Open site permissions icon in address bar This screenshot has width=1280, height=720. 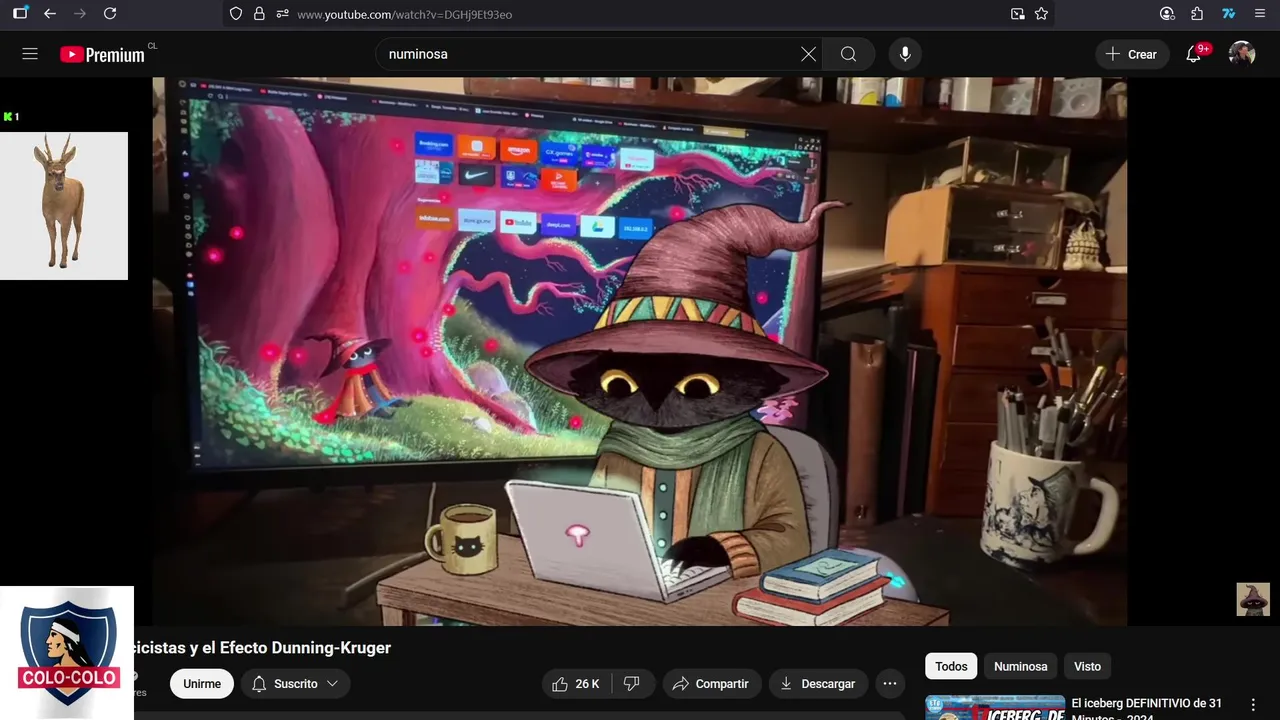point(282,14)
